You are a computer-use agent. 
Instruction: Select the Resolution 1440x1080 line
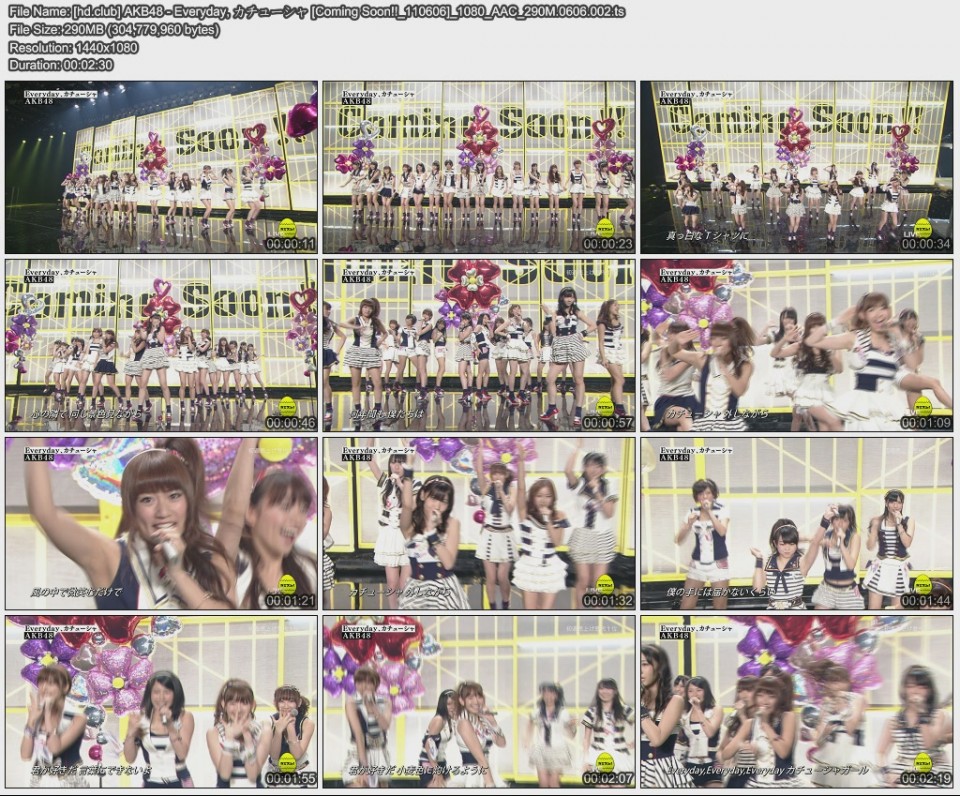pyautogui.click(x=73, y=47)
